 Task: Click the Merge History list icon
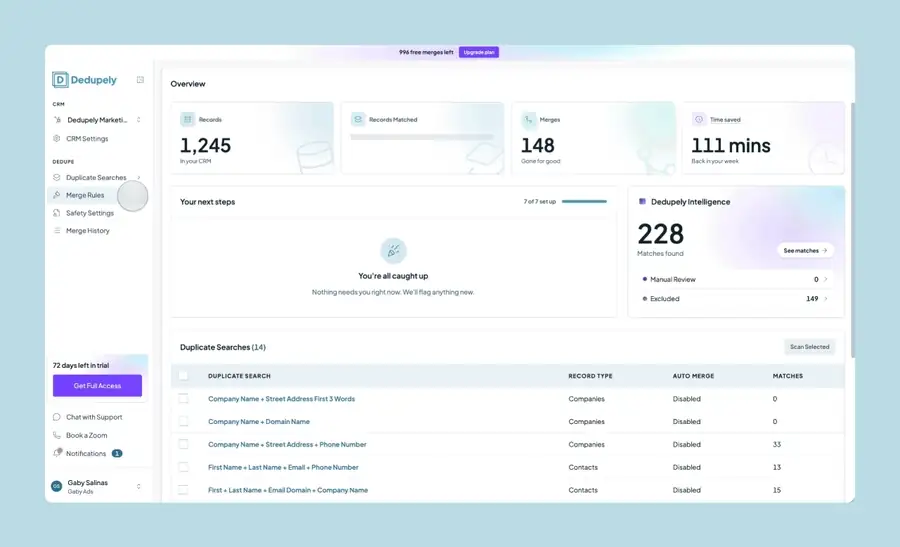tap(57, 231)
